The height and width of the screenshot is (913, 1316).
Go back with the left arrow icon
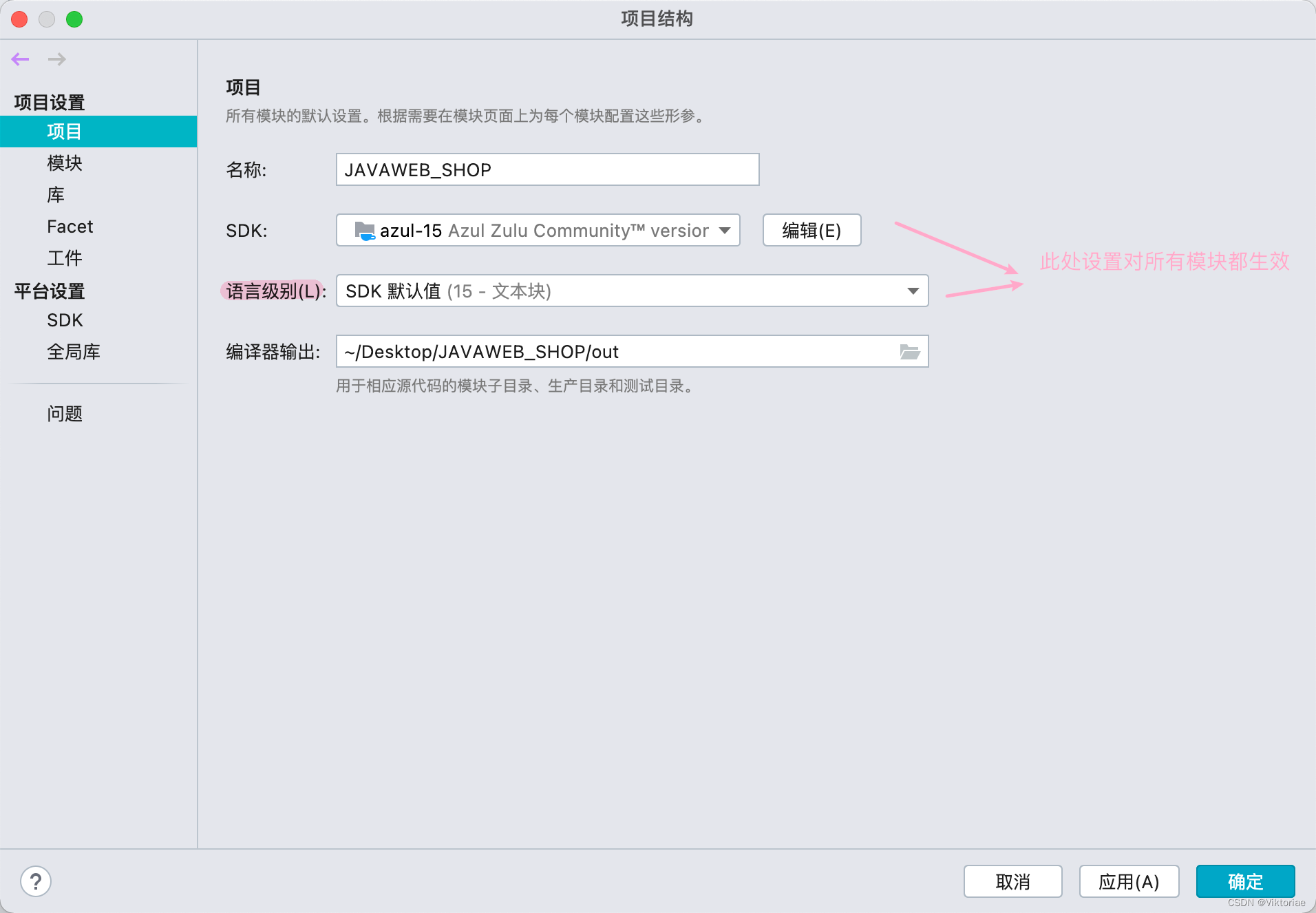pyautogui.click(x=20, y=59)
